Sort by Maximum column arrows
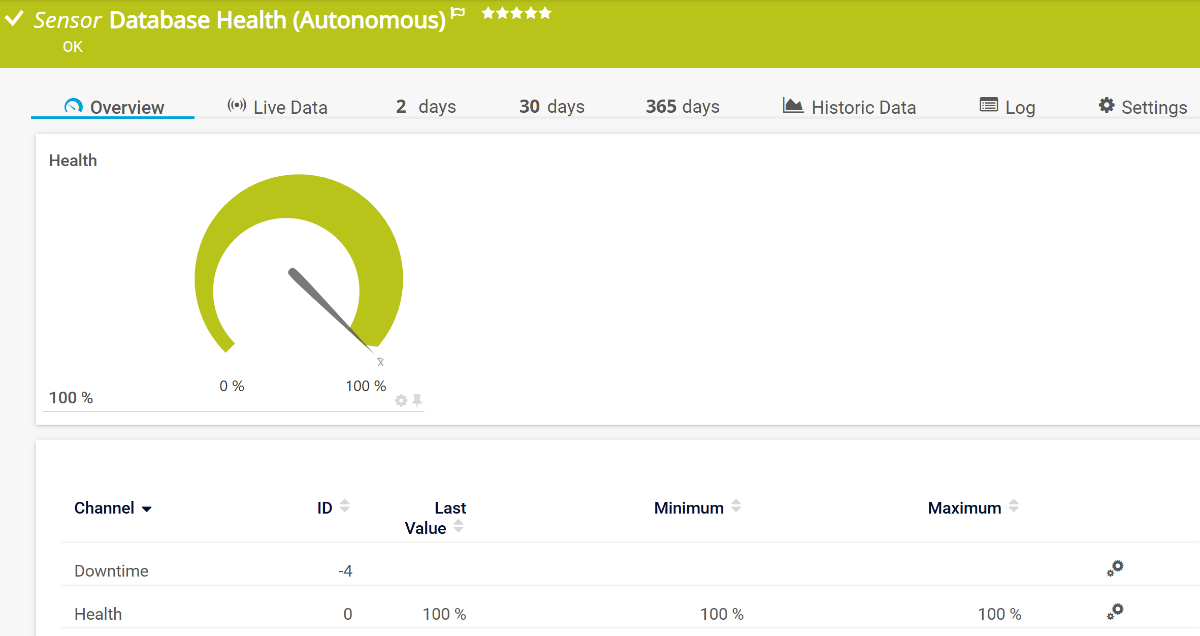 (x=1013, y=506)
